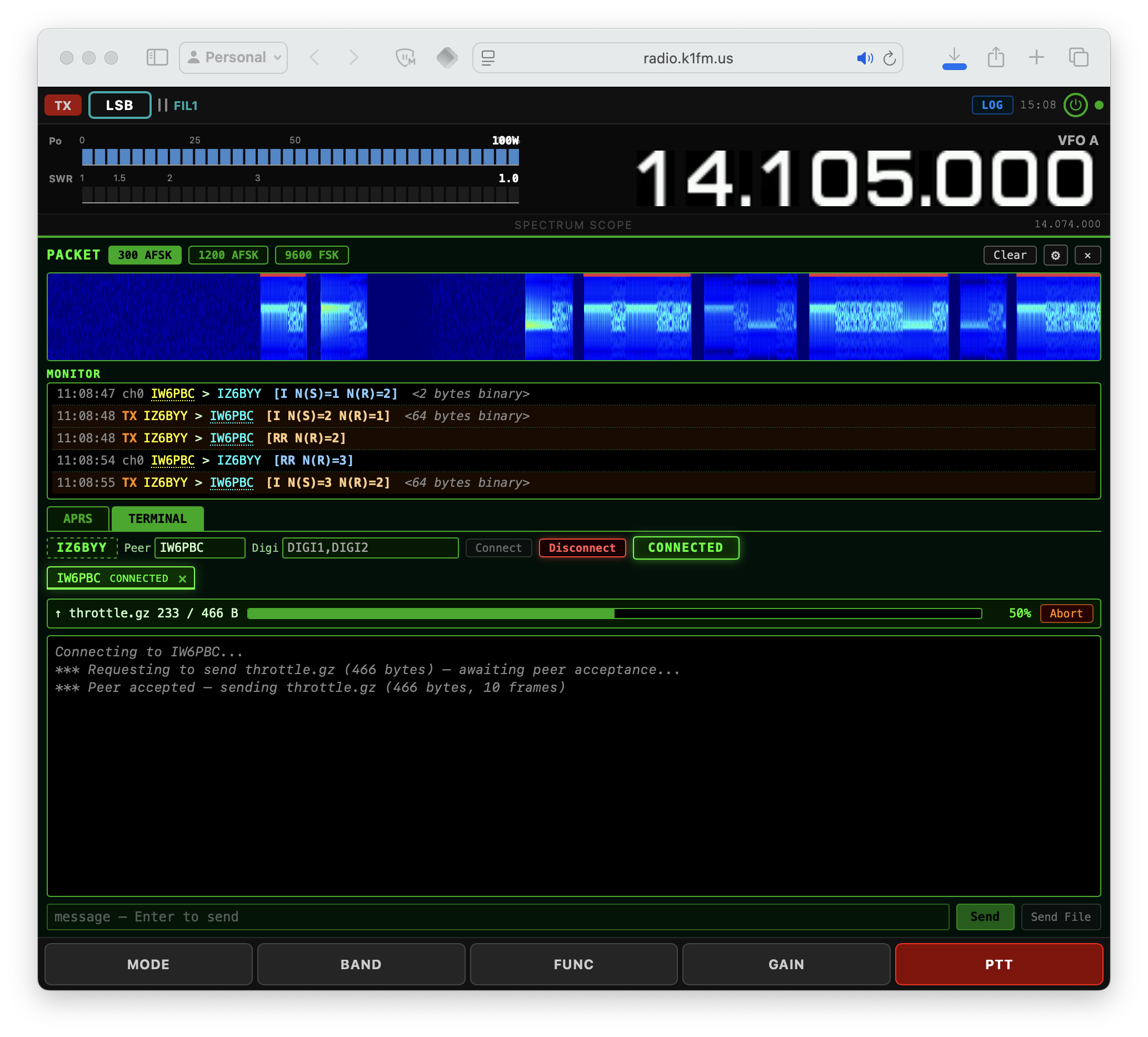Clear the packet monitor
The image size is (1148, 1037).
point(1010,255)
